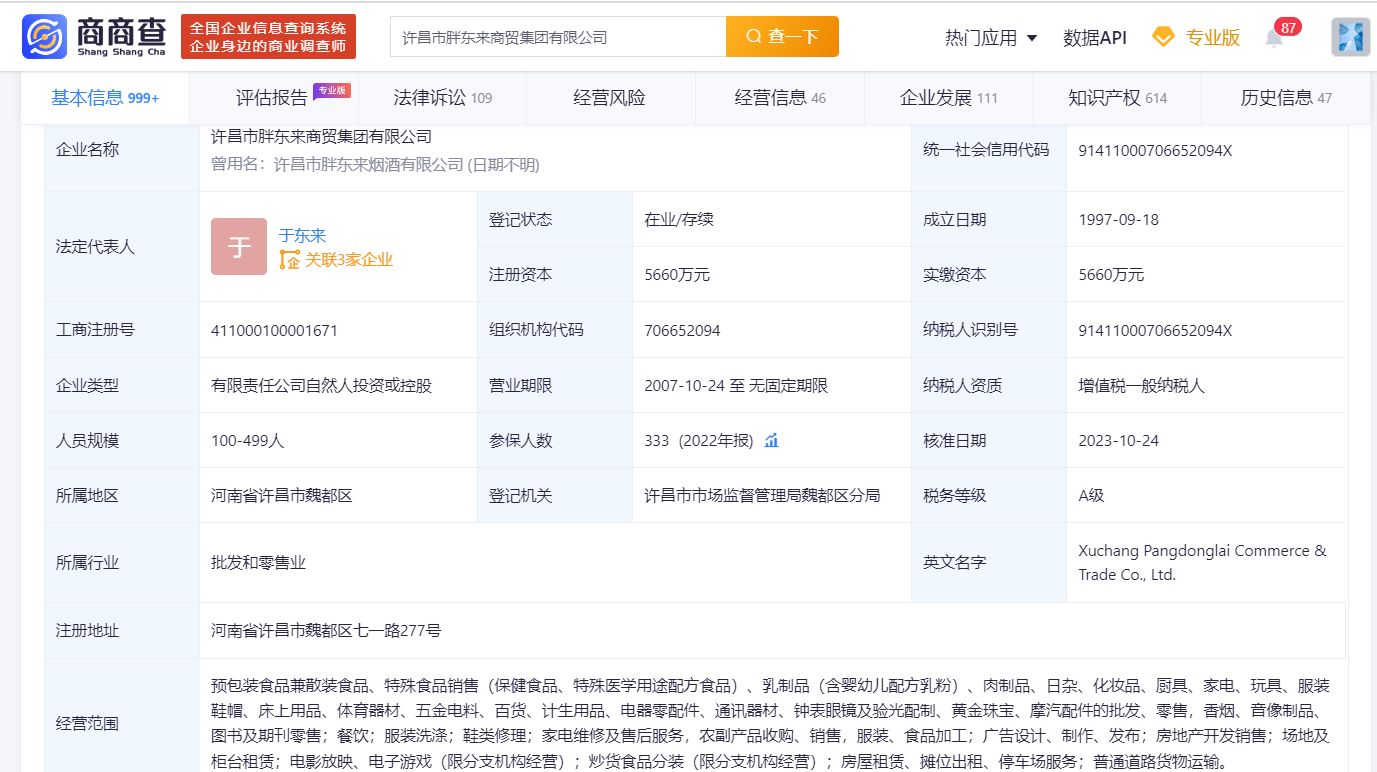Select the 经营风险 tab
1377x772 pixels.
coord(609,97)
